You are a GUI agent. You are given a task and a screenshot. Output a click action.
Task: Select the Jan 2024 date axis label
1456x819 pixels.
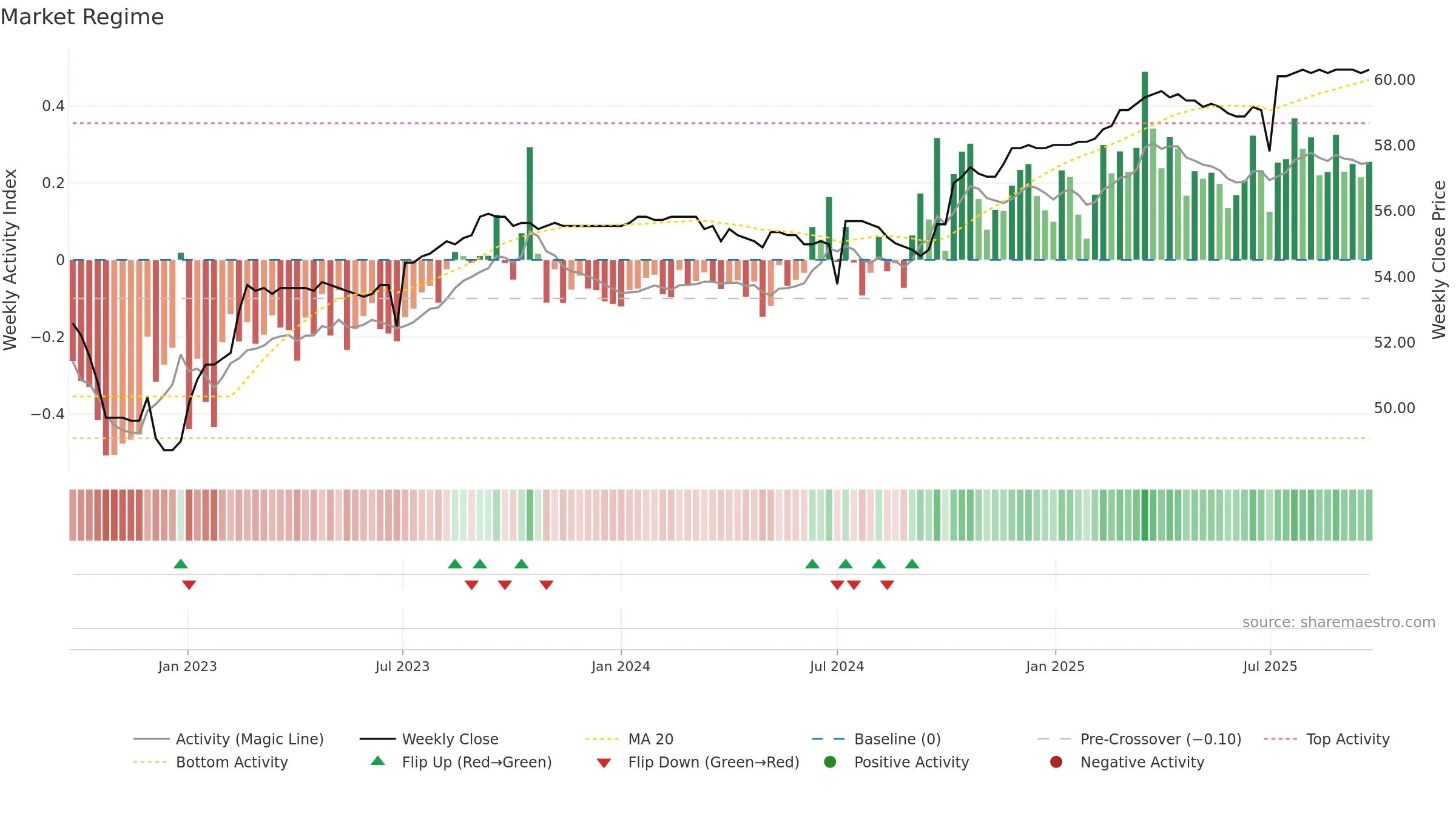621,666
